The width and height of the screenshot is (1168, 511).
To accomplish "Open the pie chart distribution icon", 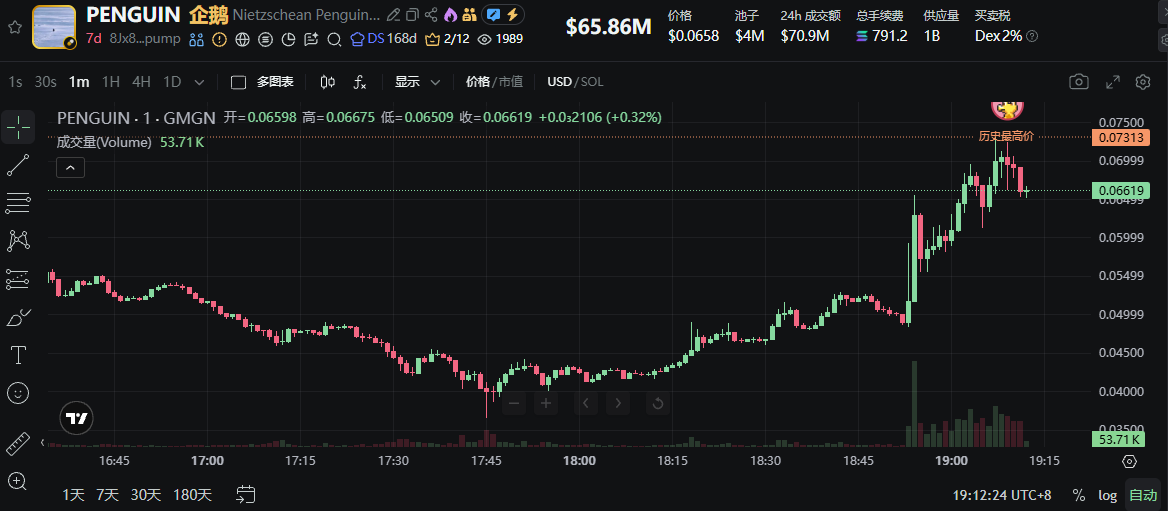I will coord(288,39).
